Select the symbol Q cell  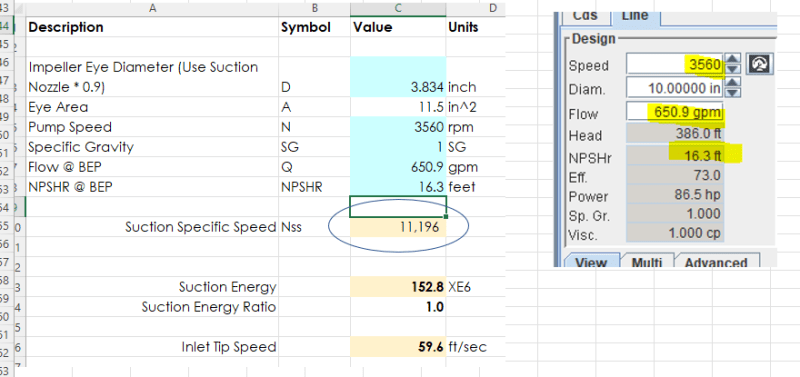tap(314, 167)
